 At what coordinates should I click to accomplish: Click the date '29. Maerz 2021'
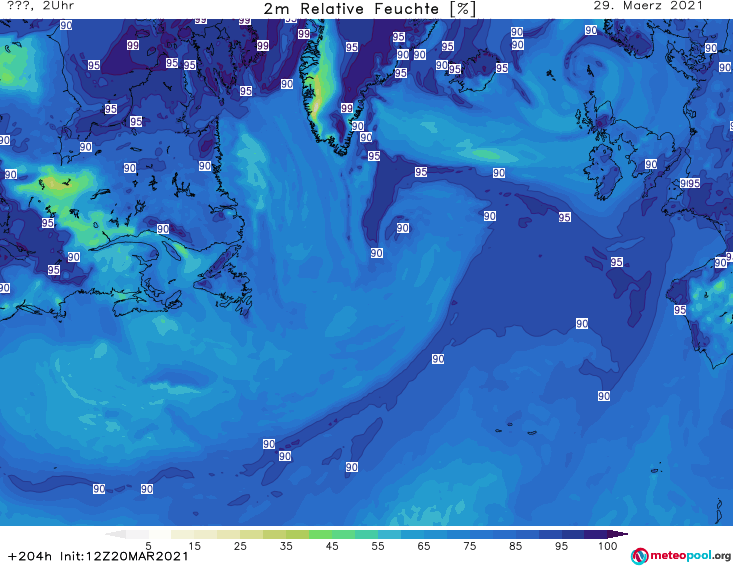[x=648, y=6]
